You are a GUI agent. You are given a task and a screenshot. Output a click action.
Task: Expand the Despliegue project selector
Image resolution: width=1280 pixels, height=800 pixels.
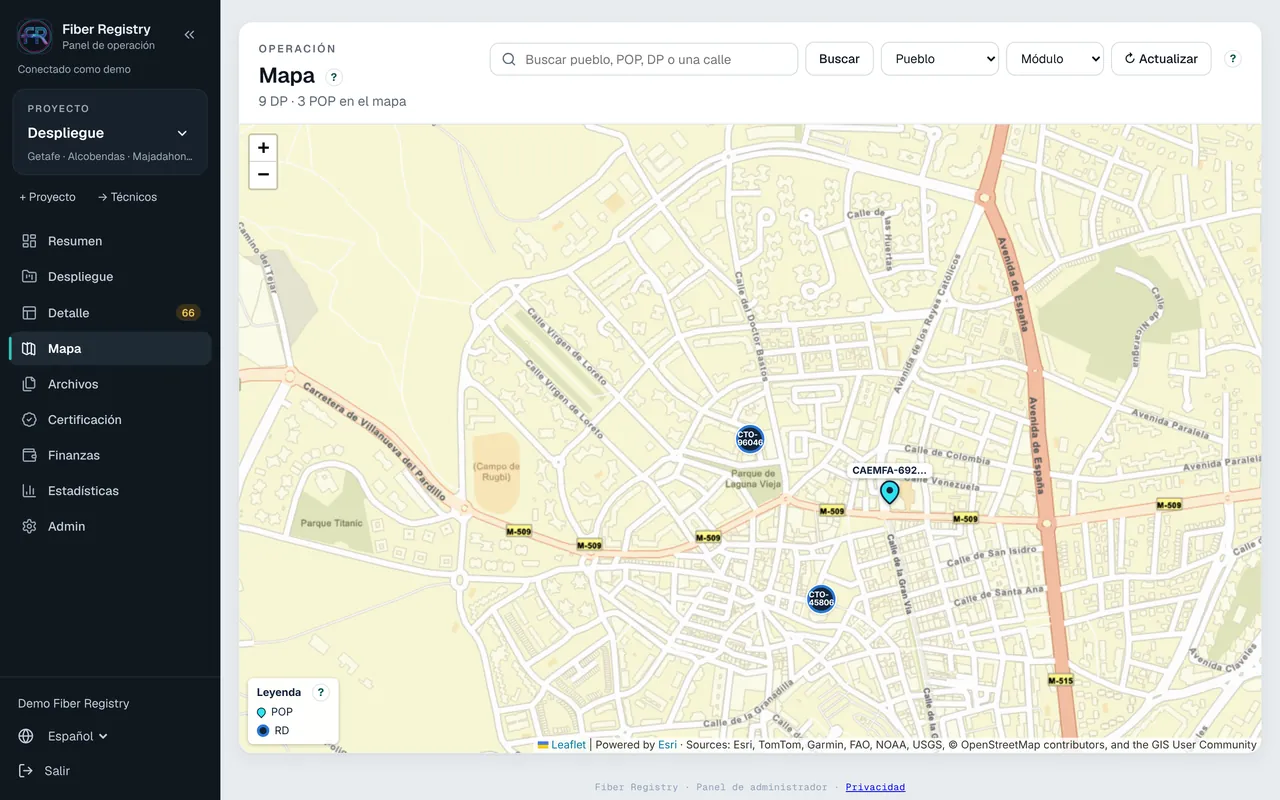[x=110, y=133]
